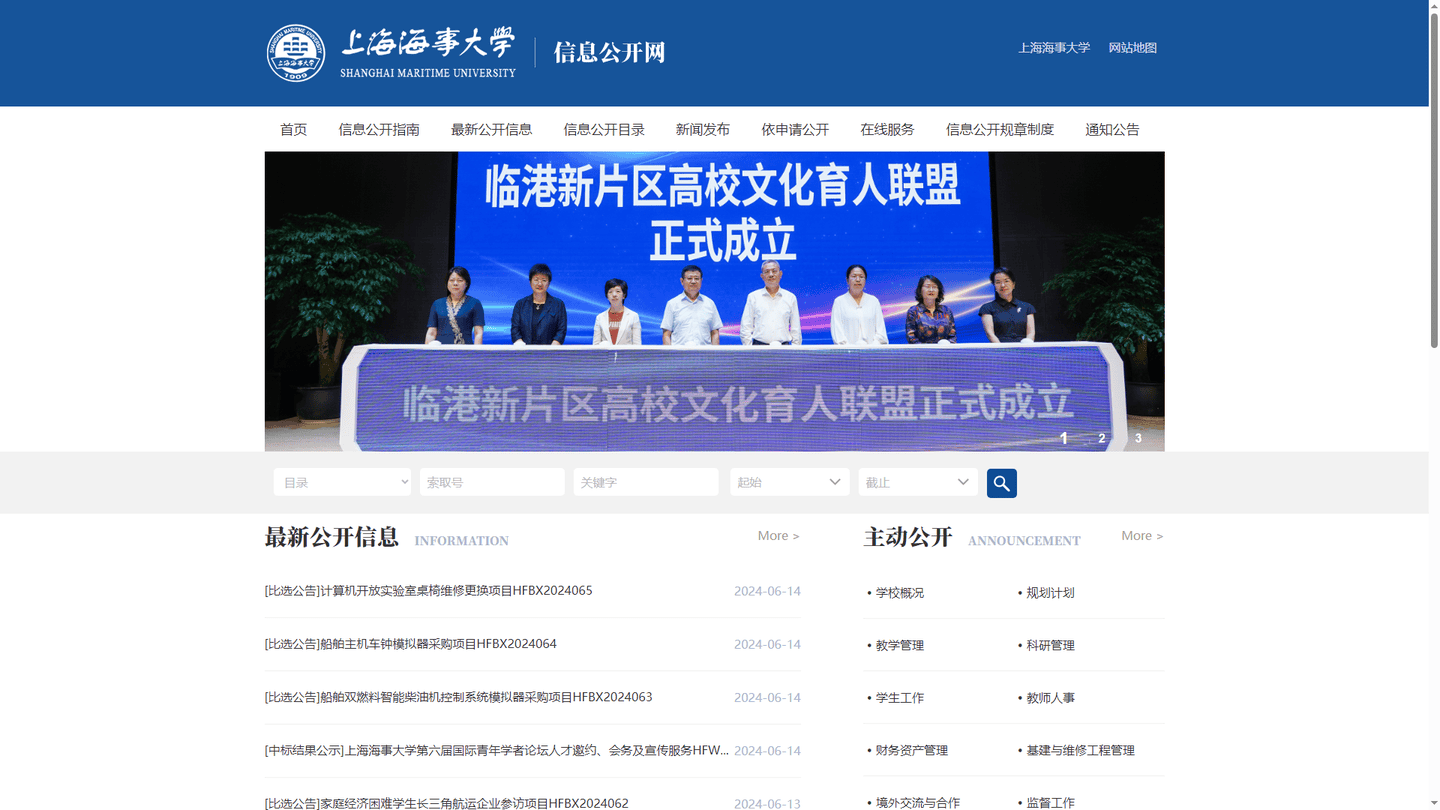Screen dimensions: 1440x810
Task: Open 在线服务 menu item
Action: (887, 130)
